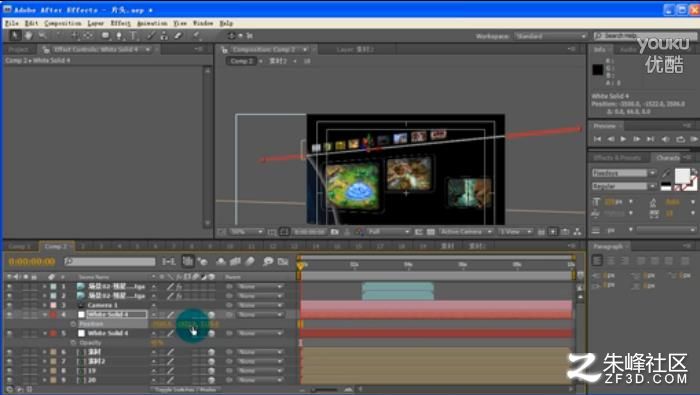Open the comp flowchart in viewer

click(x=577, y=232)
